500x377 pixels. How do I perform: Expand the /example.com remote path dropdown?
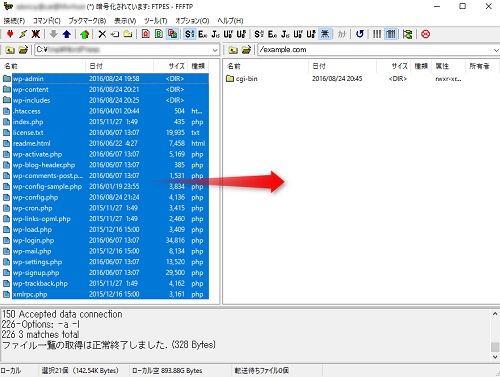496,50
